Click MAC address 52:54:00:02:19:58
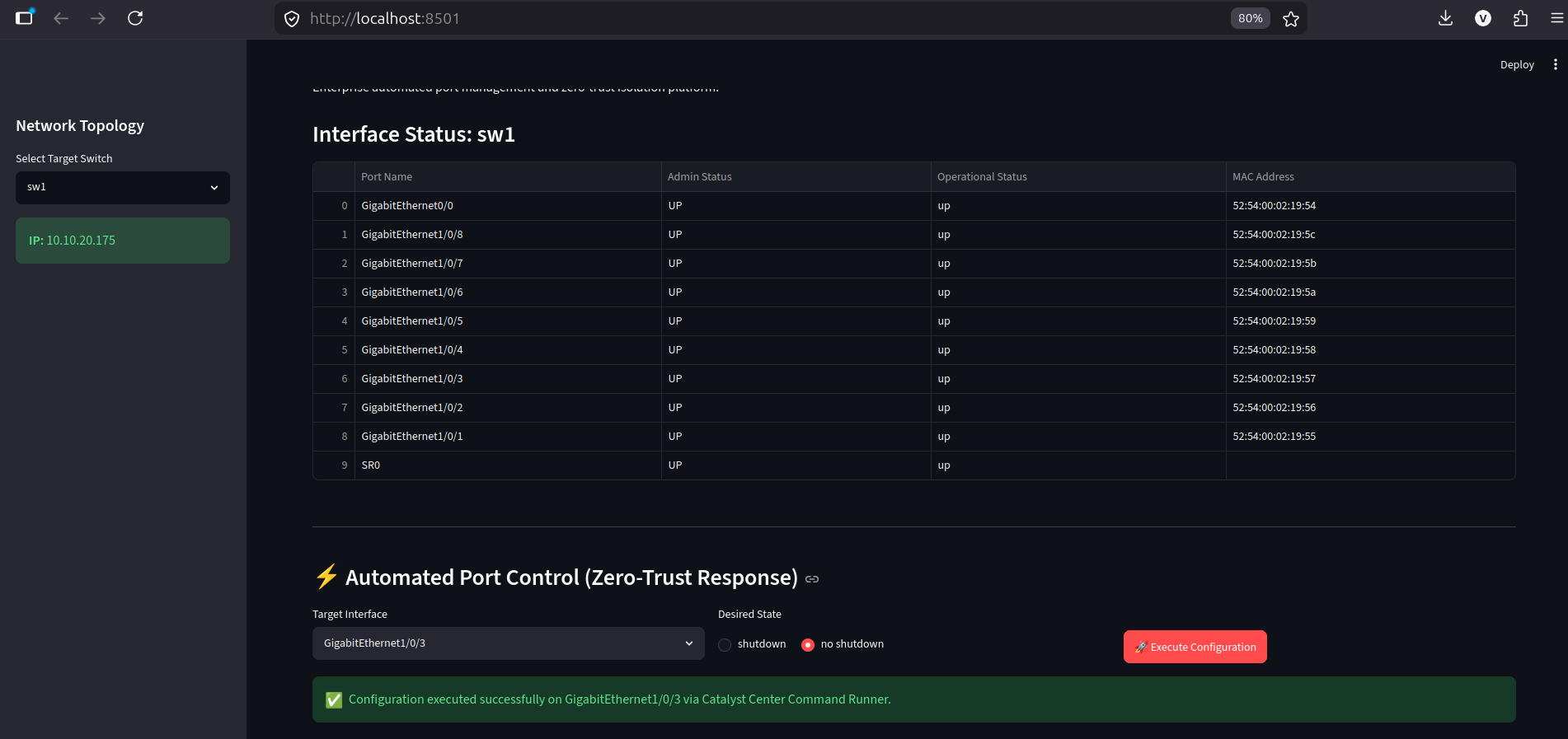1568x739 pixels. point(1370,350)
